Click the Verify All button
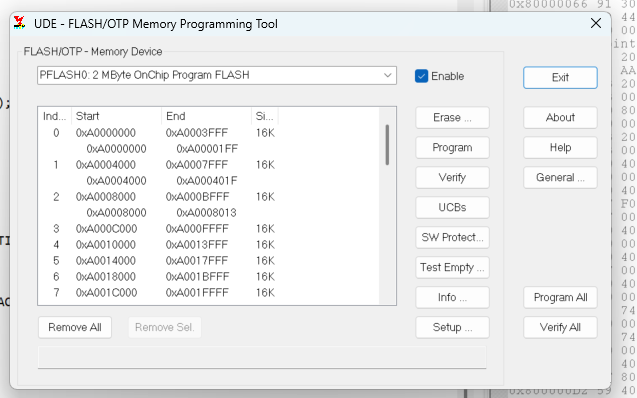 click(x=560, y=327)
